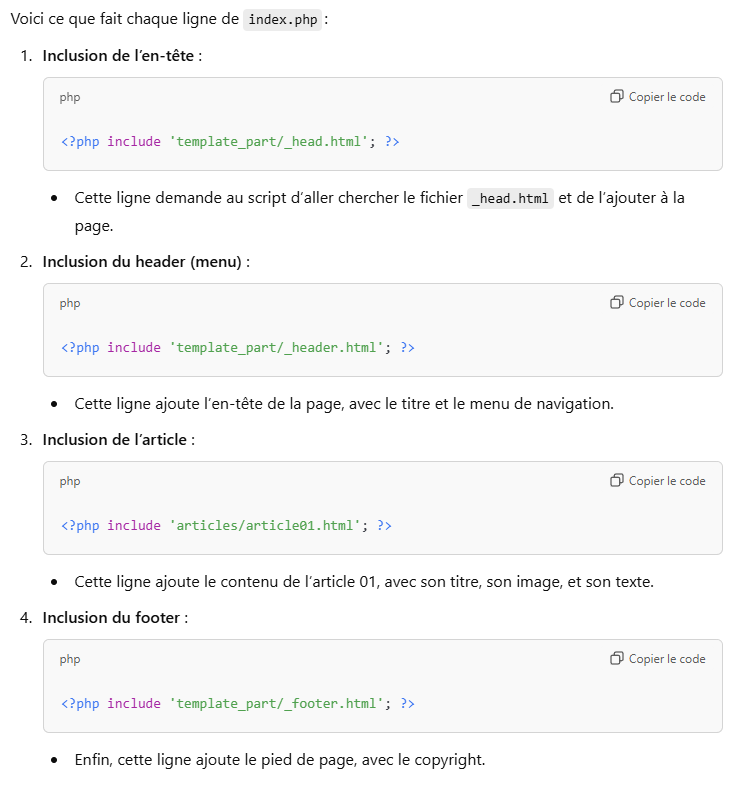
Task: Click the string 'template_part/_head.html' in the code
Action: coord(269,142)
